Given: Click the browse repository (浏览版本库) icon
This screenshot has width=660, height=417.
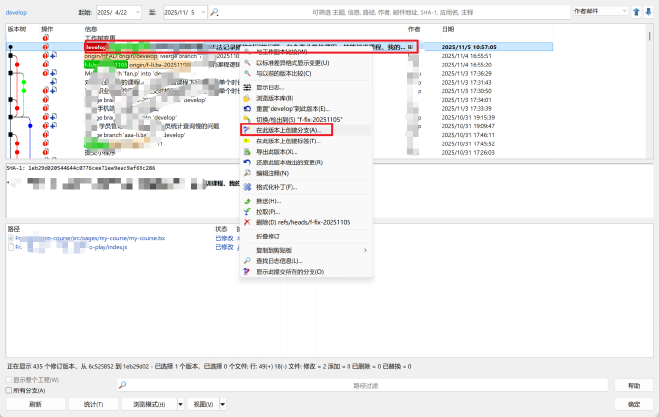Looking at the screenshot, I should (x=248, y=97).
